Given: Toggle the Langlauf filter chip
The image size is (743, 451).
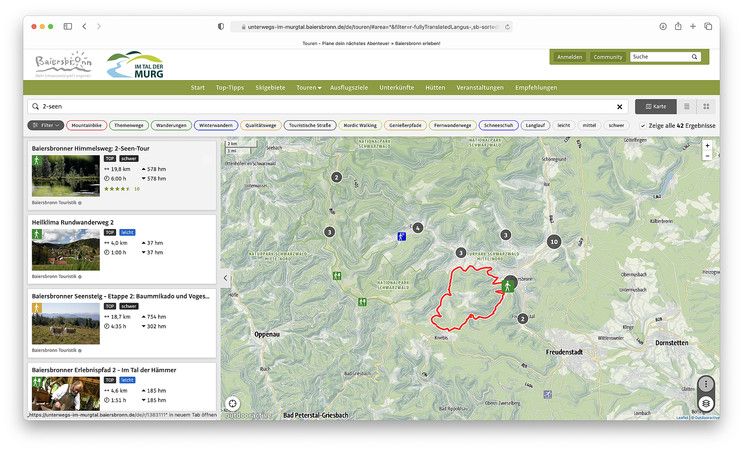Looking at the screenshot, I should tap(535, 126).
